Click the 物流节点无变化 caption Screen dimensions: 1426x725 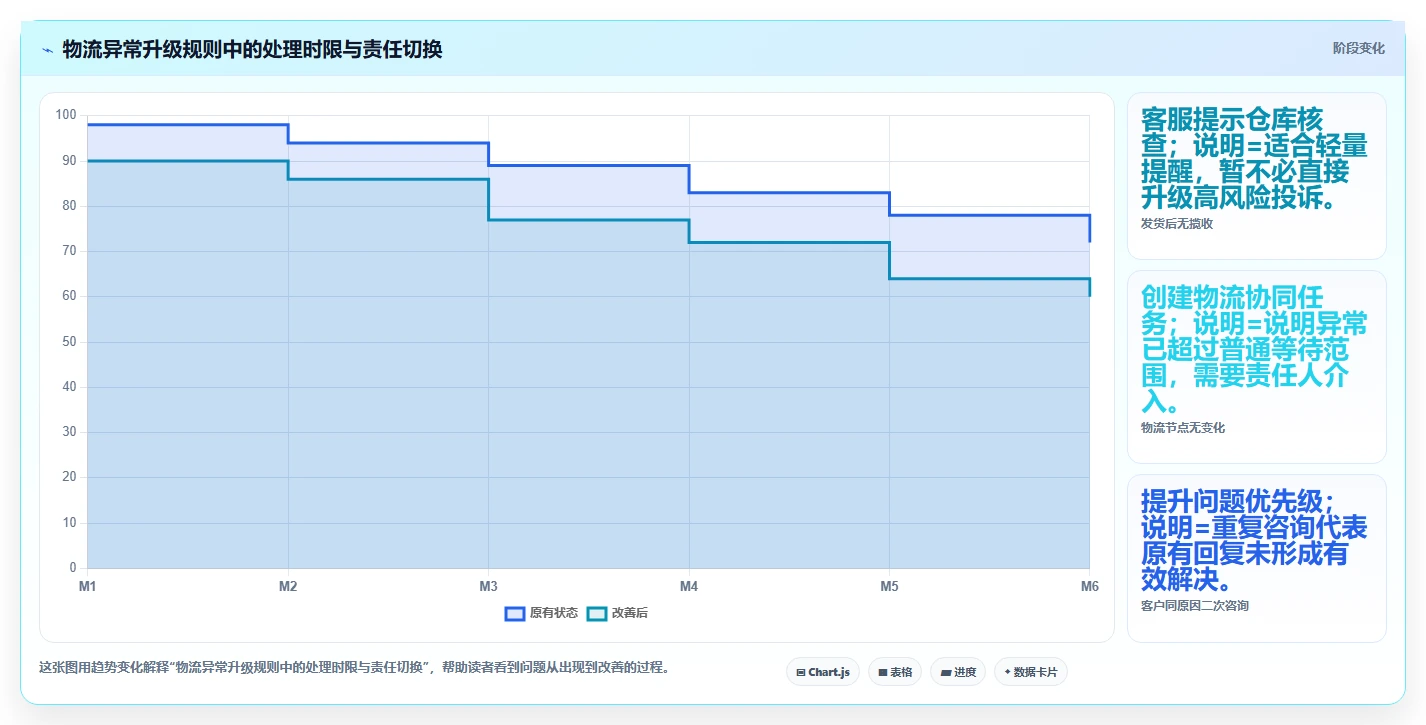tap(1183, 428)
